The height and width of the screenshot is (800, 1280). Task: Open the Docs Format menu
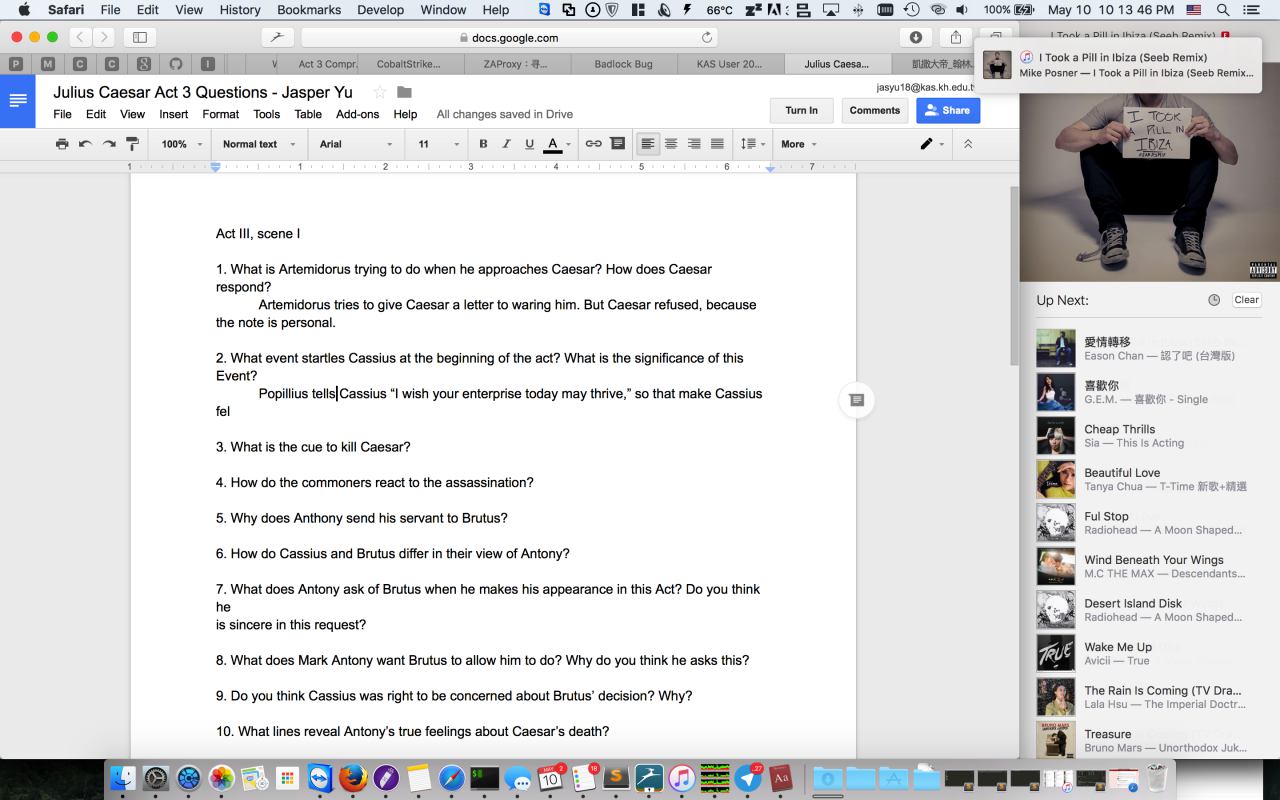(x=220, y=114)
